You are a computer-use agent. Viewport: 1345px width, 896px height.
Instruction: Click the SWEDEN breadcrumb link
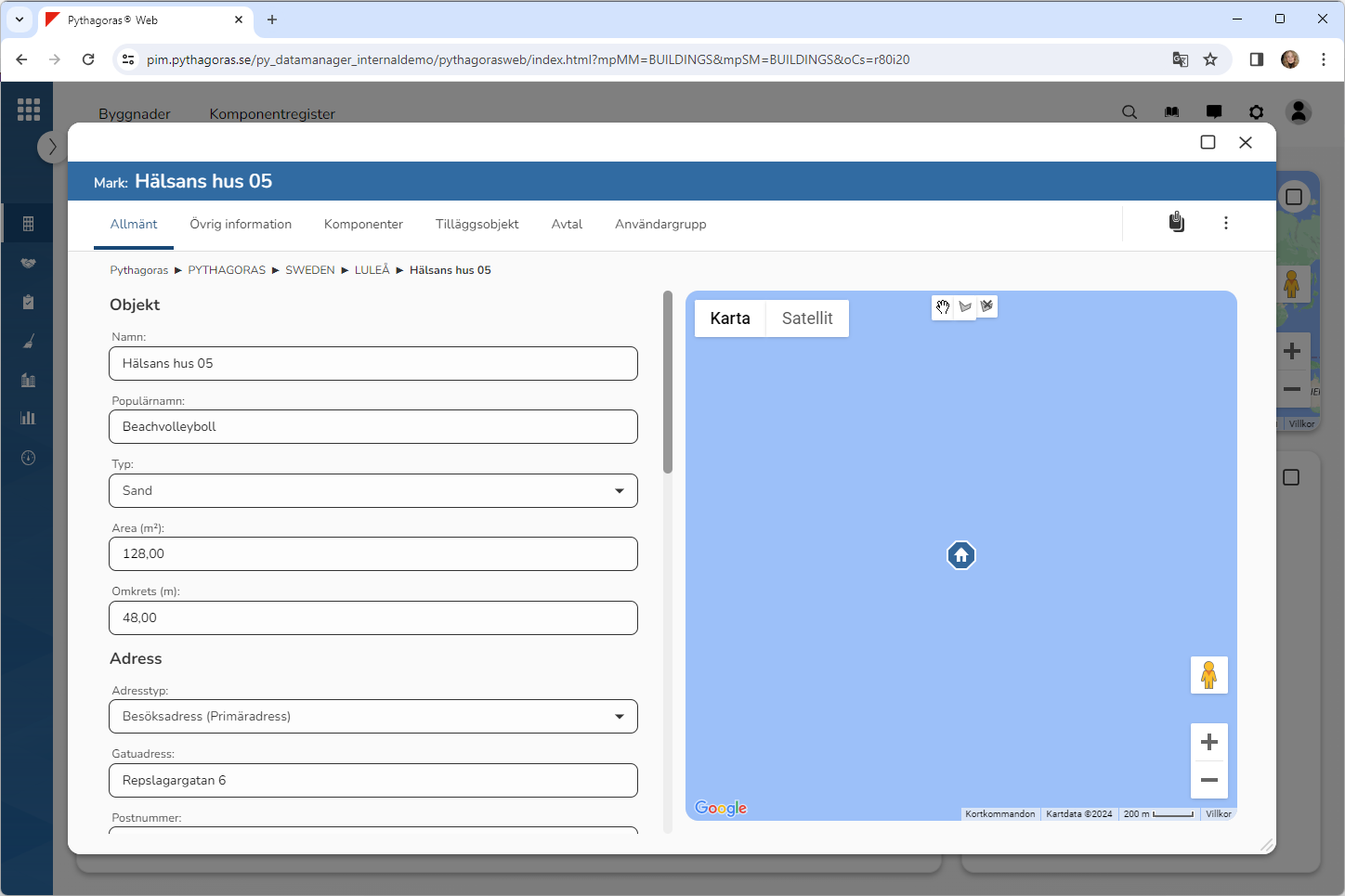coord(309,270)
